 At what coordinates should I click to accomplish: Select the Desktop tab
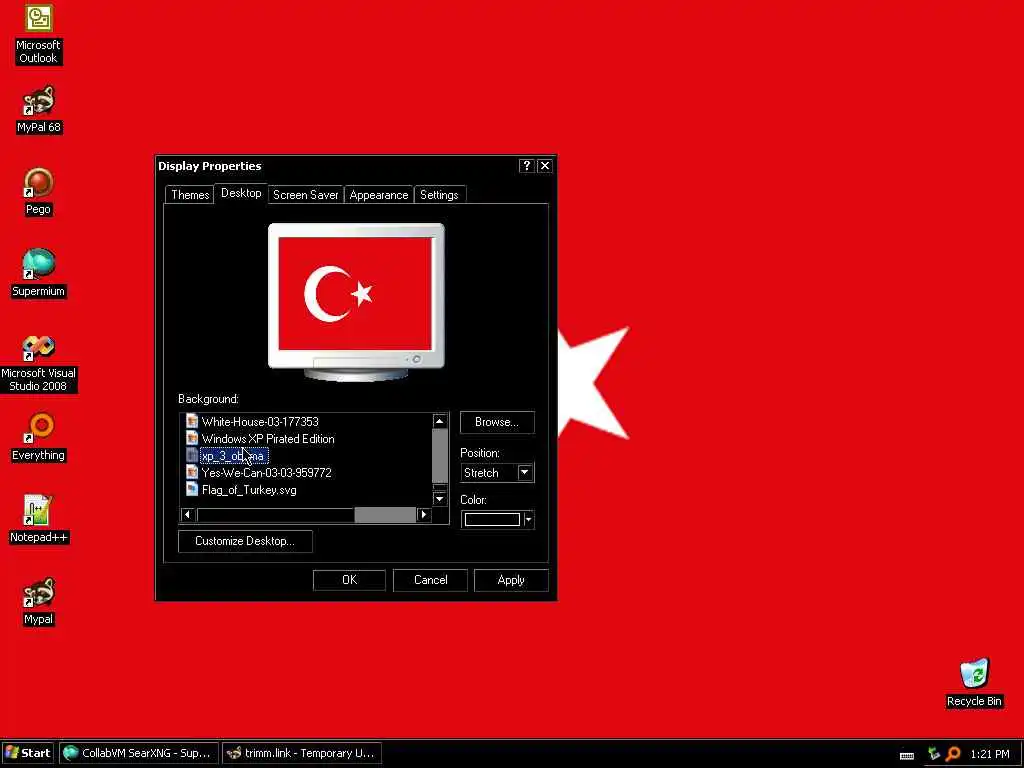(241, 193)
